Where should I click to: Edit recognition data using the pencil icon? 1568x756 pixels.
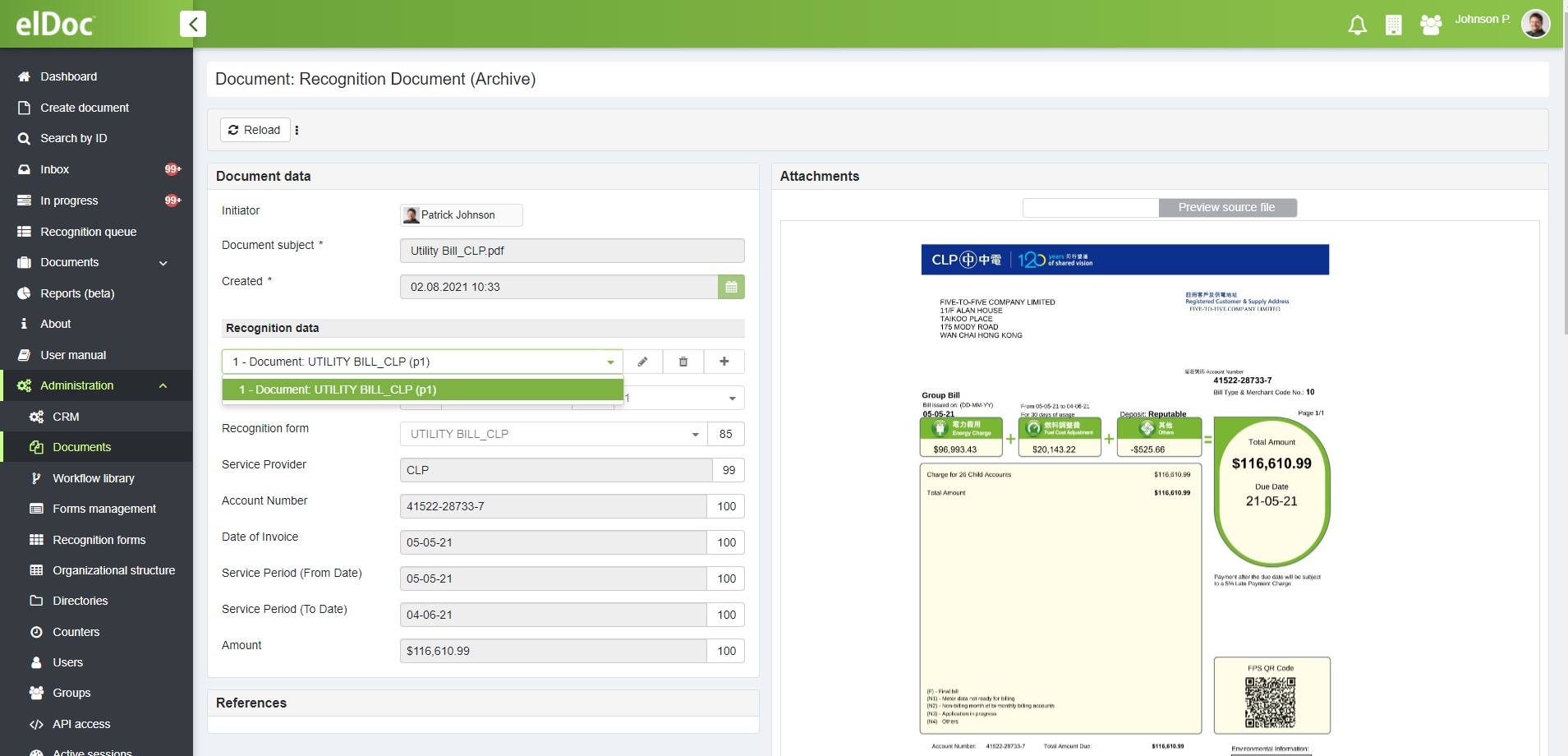click(642, 362)
